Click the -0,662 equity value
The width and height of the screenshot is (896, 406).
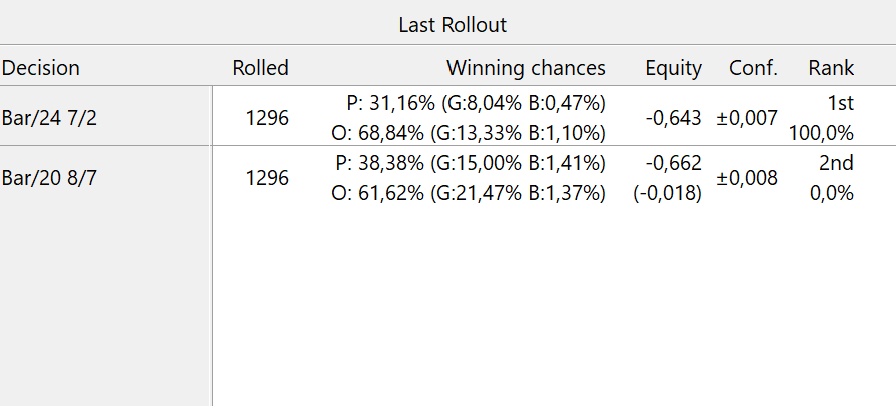coord(673,162)
